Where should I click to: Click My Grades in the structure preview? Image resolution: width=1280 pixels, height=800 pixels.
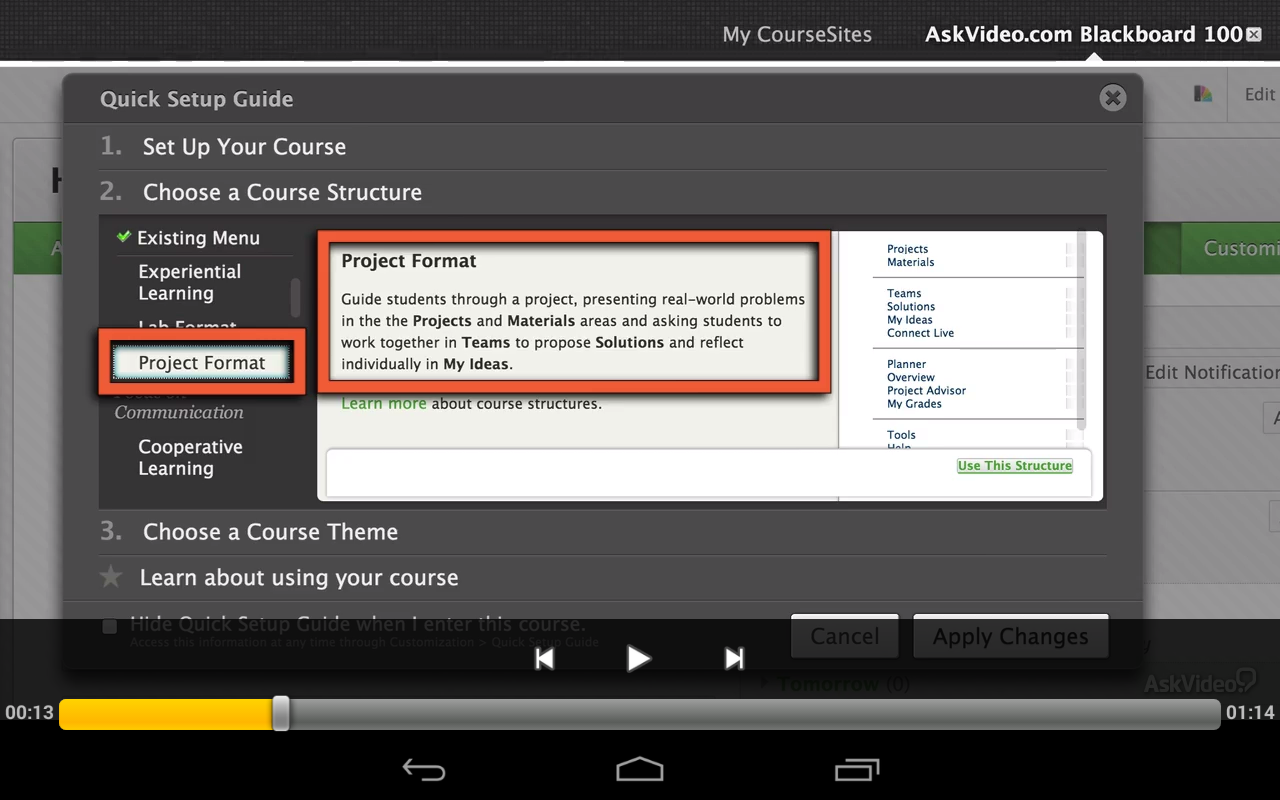[914, 404]
